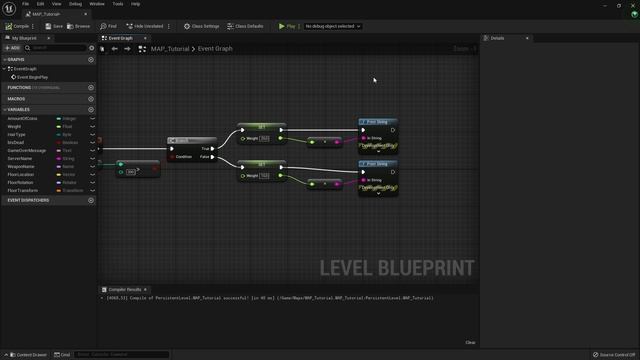The width and height of the screenshot is (640, 360).
Task: Add a new function with the Functions plus icon
Action: coord(91,87)
